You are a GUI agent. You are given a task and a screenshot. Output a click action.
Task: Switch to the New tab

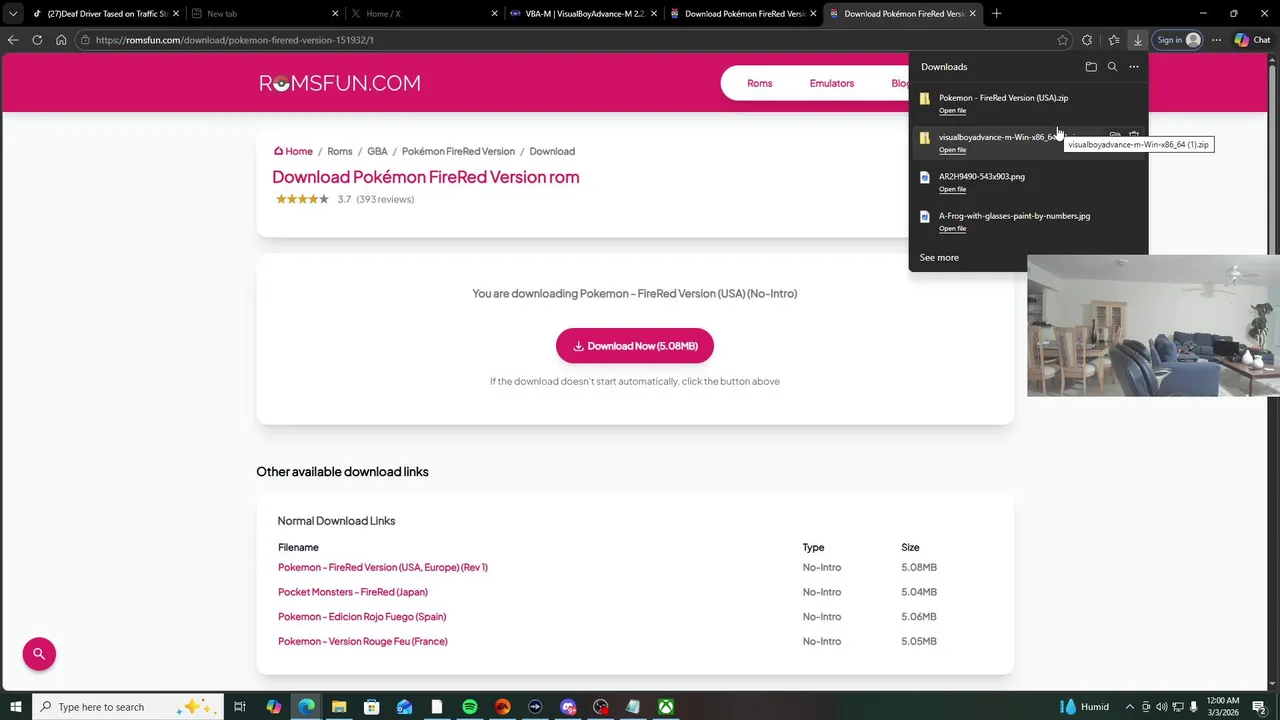(264, 14)
